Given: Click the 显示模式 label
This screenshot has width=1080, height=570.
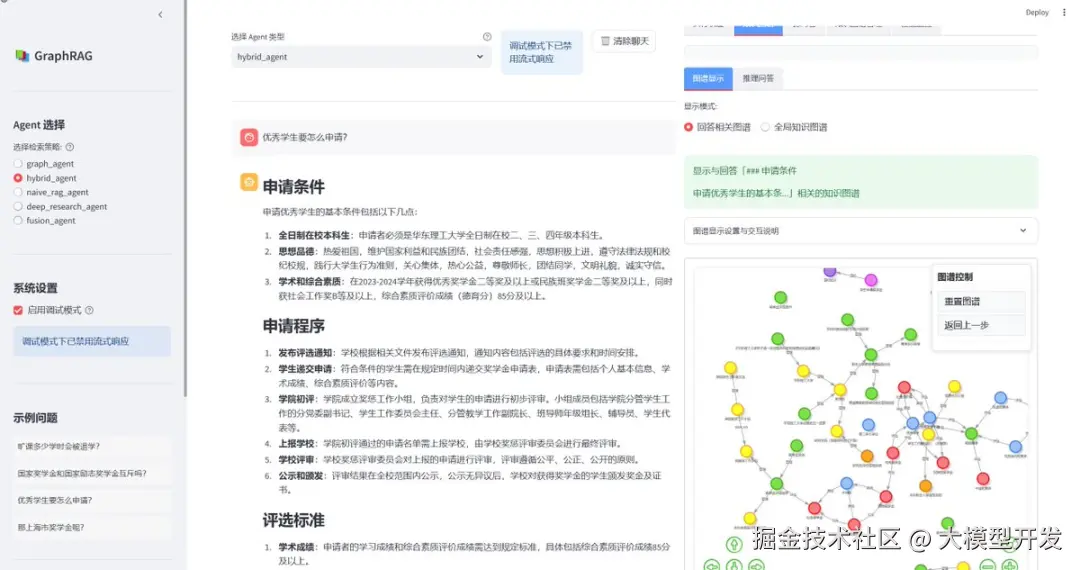Looking at the screenshot, I should (x=700, y=106).
